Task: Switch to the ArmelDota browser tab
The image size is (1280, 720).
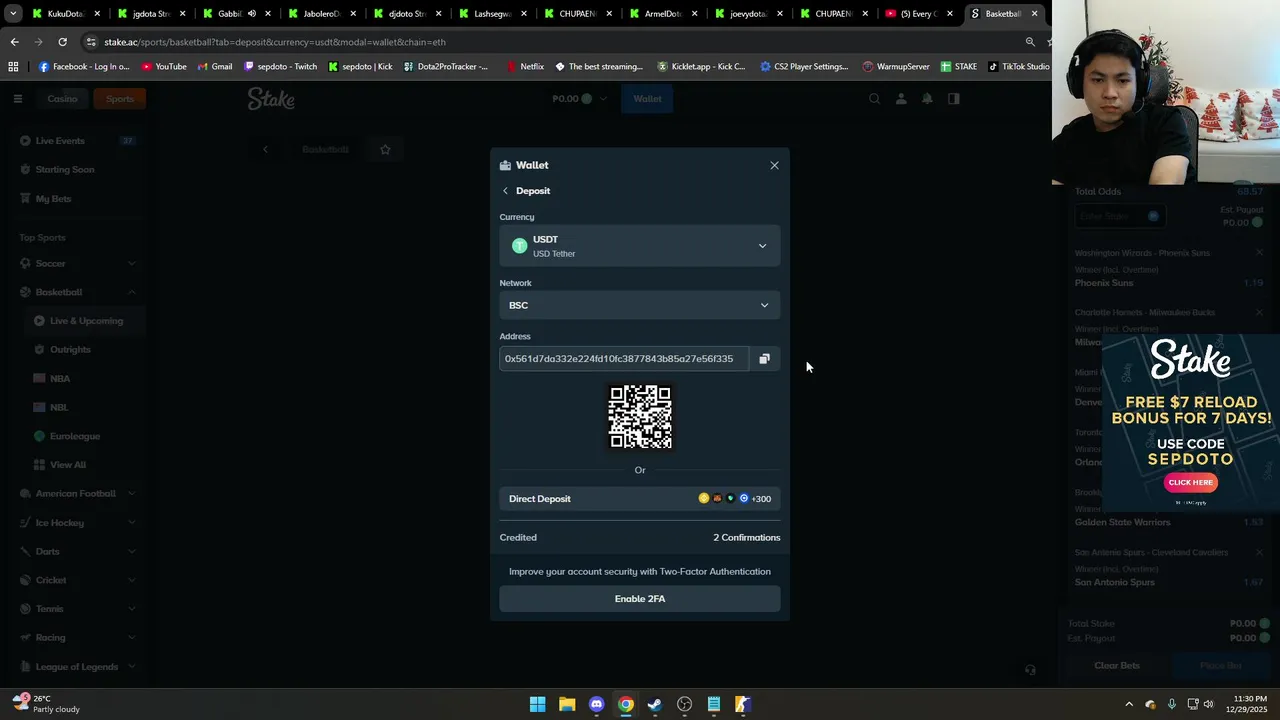Action: click(662, 14)
